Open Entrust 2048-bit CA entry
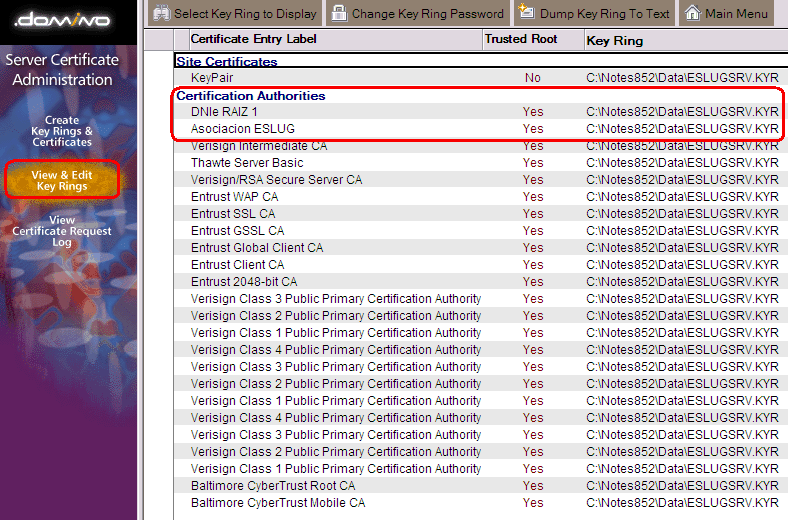Viewport: 788px width, 520px height. (x=244, y=282)
